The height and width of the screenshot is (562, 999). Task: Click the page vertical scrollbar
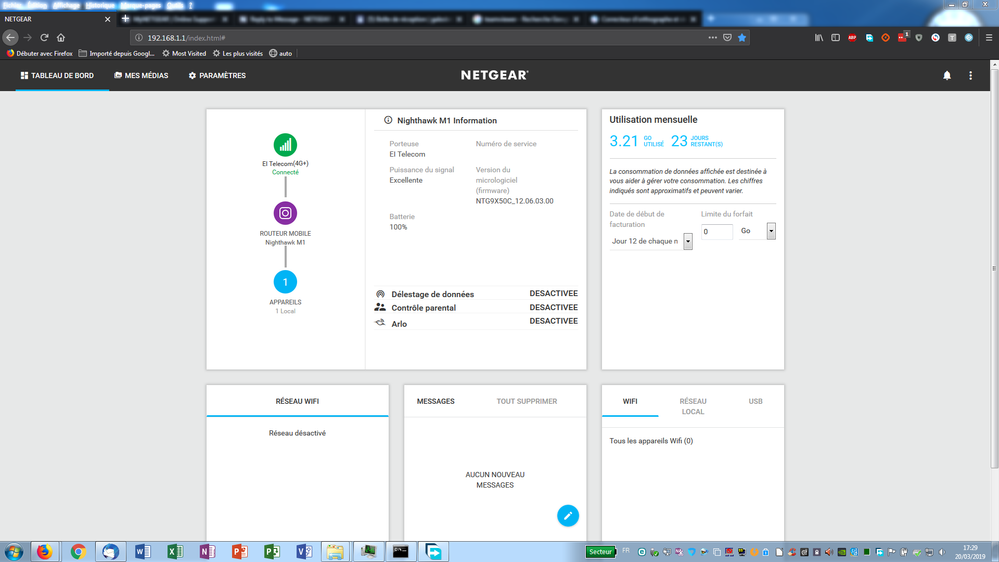tap(994, 268)
